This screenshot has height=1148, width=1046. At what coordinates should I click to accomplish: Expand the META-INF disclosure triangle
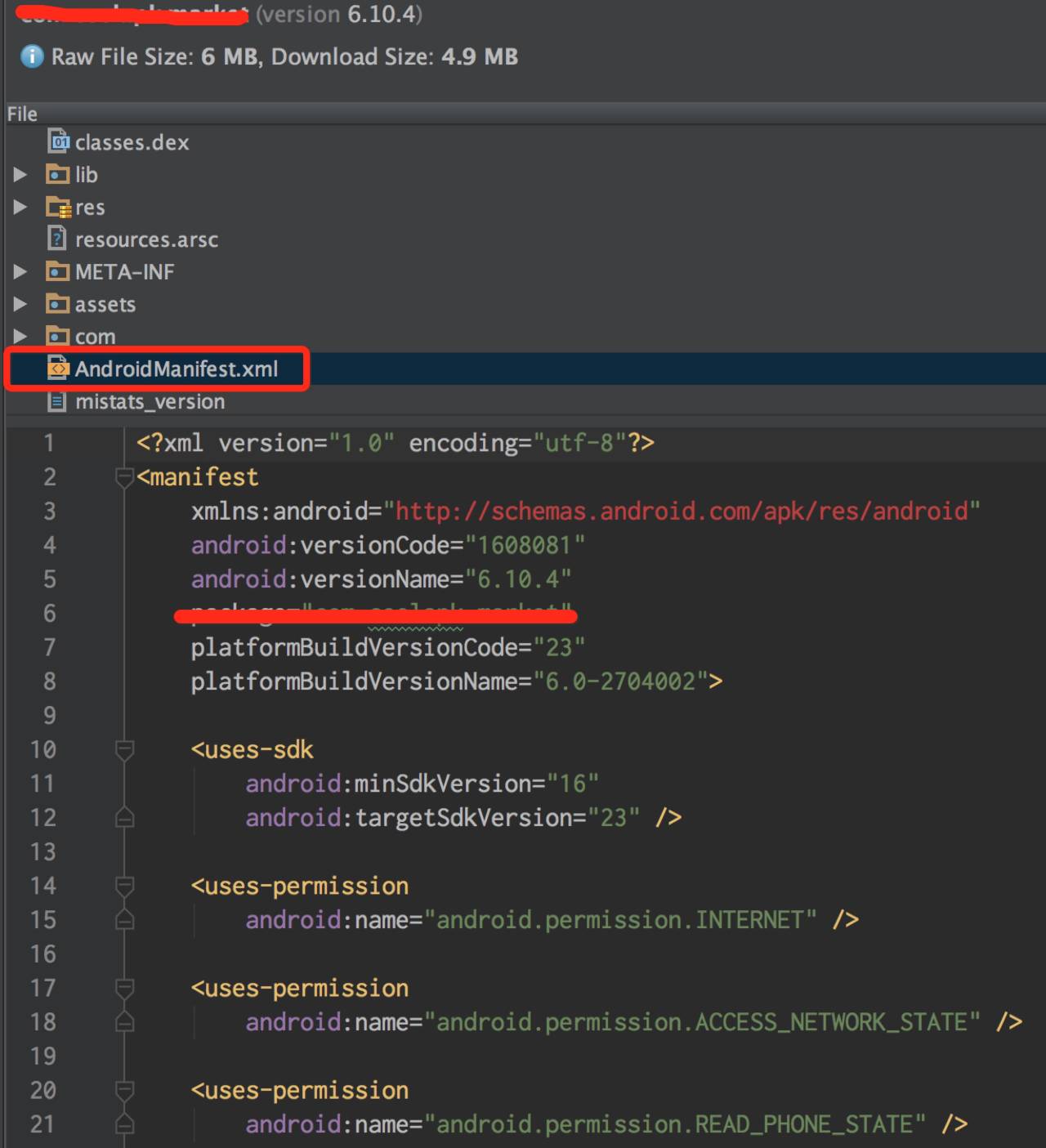[20, 271]
